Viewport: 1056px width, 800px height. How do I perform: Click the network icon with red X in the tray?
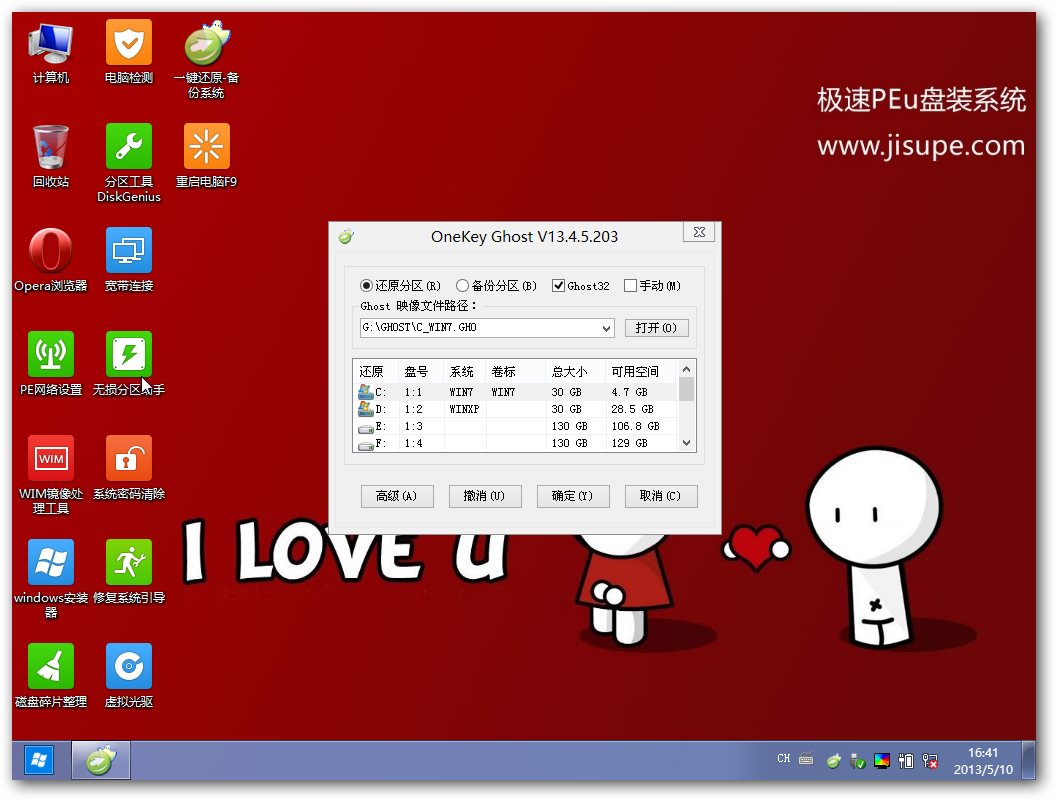[x=930, y=761]
